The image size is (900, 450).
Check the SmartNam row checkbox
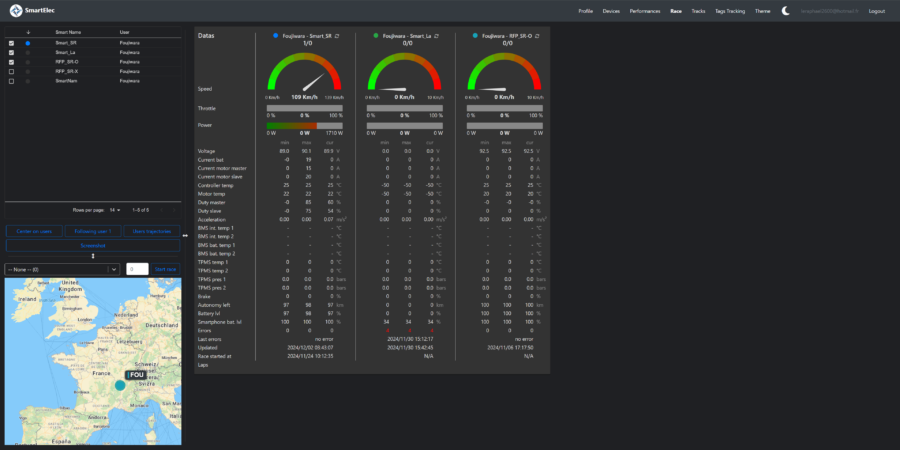(x=11, y=81)
